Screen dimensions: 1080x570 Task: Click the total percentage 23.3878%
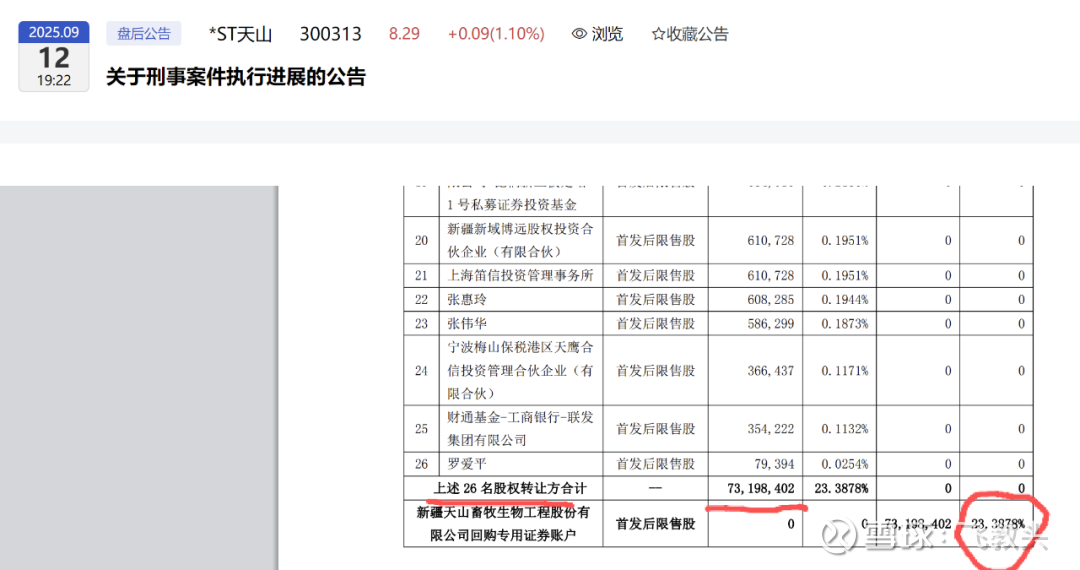click(841, 488)
